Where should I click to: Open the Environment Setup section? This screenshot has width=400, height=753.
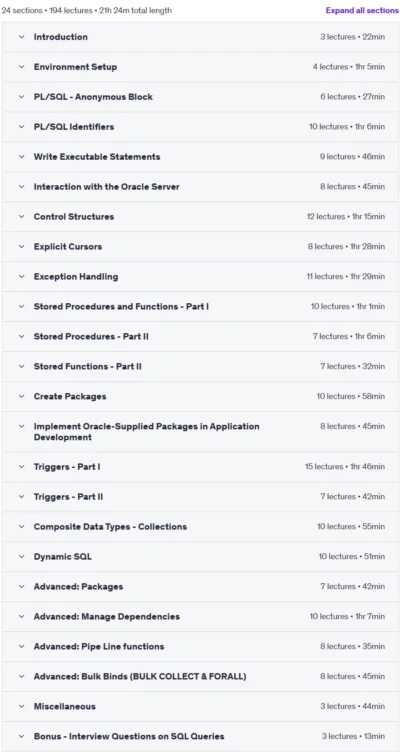200,67
